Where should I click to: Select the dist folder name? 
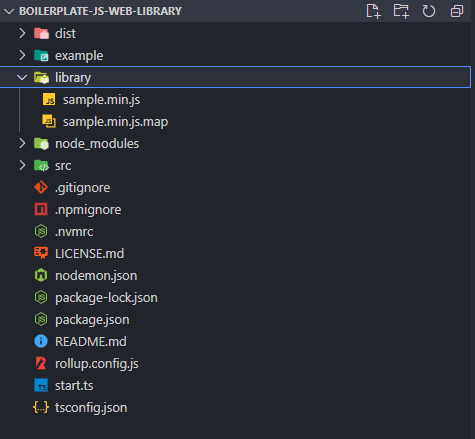(x=65, y=33)
